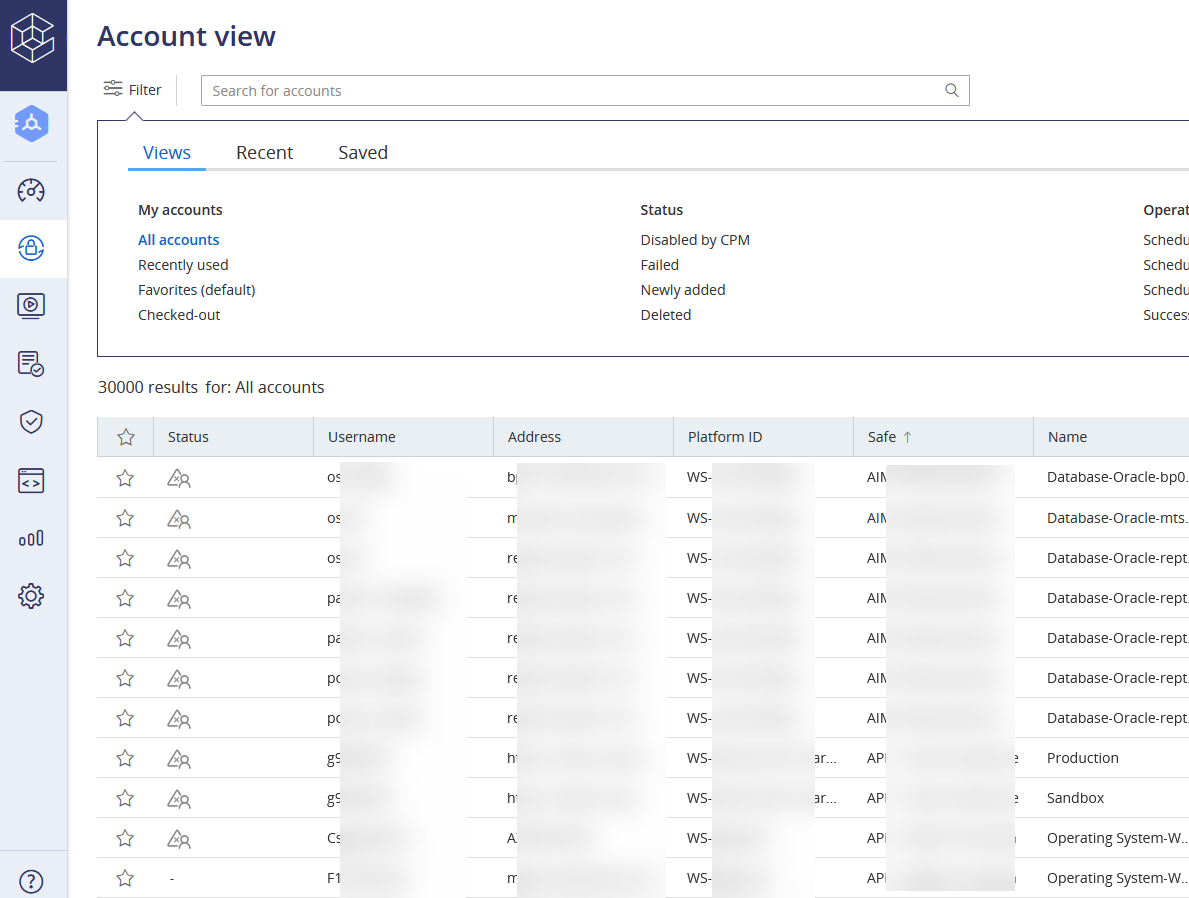
Task: Click the favorites star column header
Action: [126, 437]
